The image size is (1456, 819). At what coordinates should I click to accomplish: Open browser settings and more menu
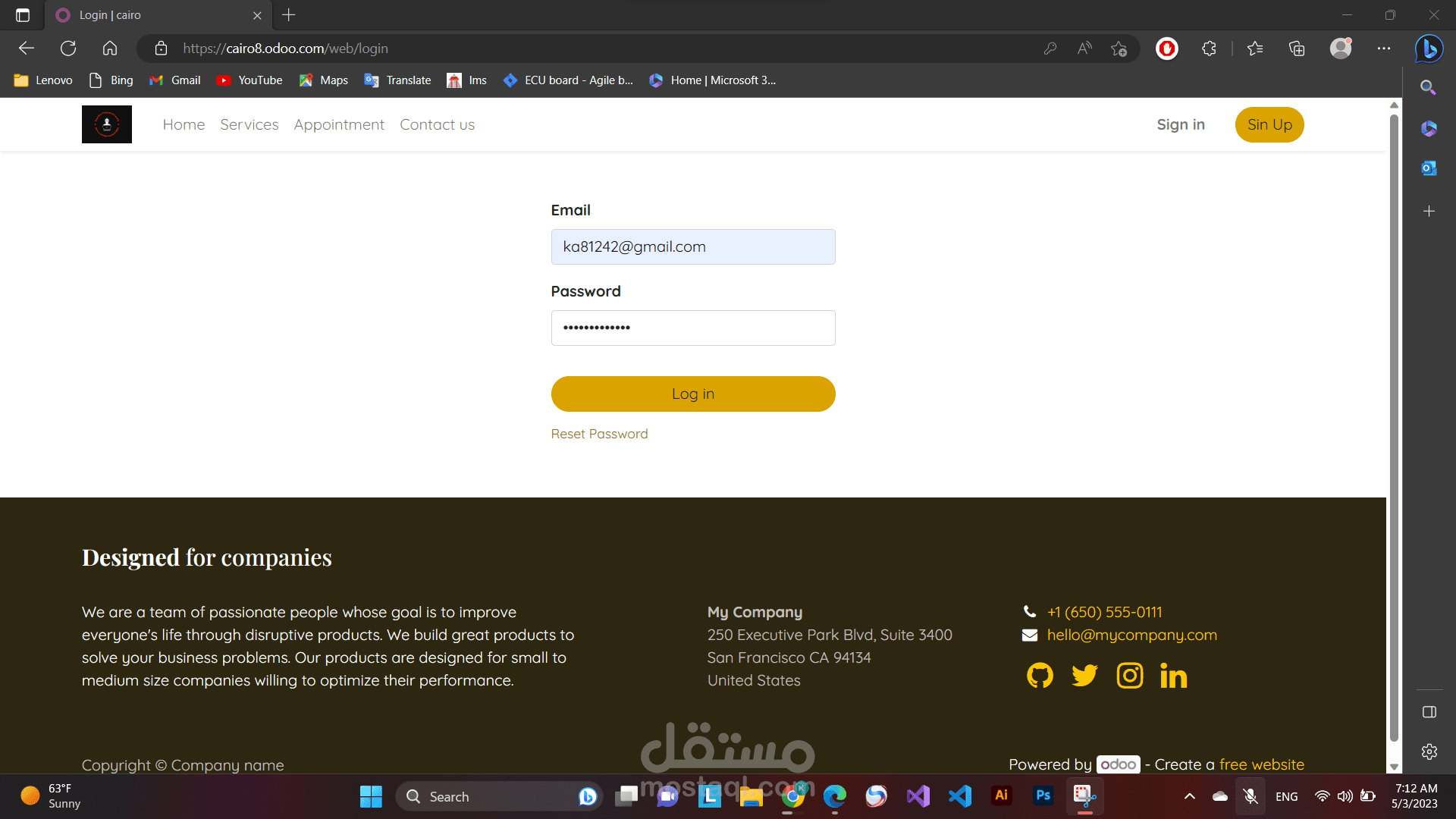tap(1384, 49)
